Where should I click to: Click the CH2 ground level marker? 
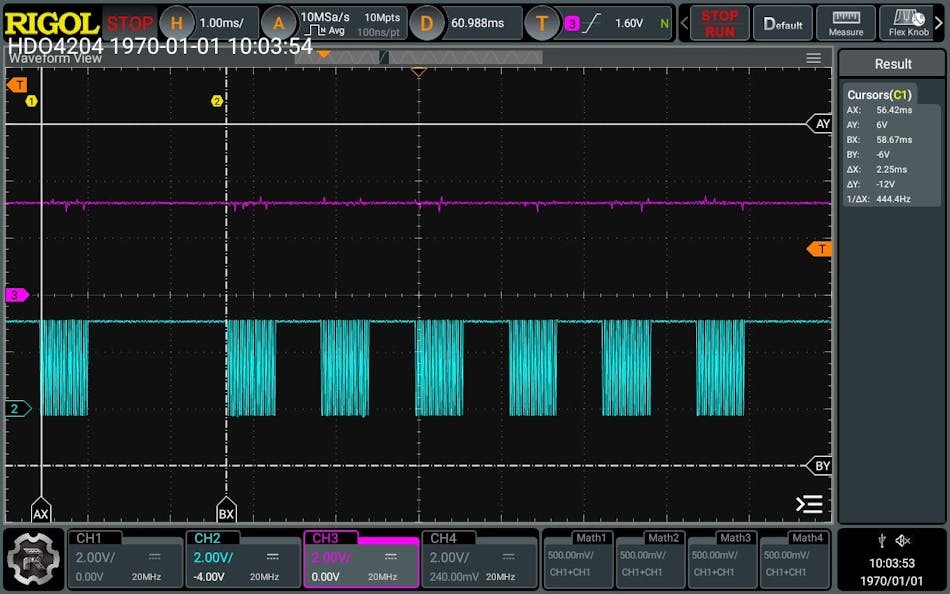[17, 408]
